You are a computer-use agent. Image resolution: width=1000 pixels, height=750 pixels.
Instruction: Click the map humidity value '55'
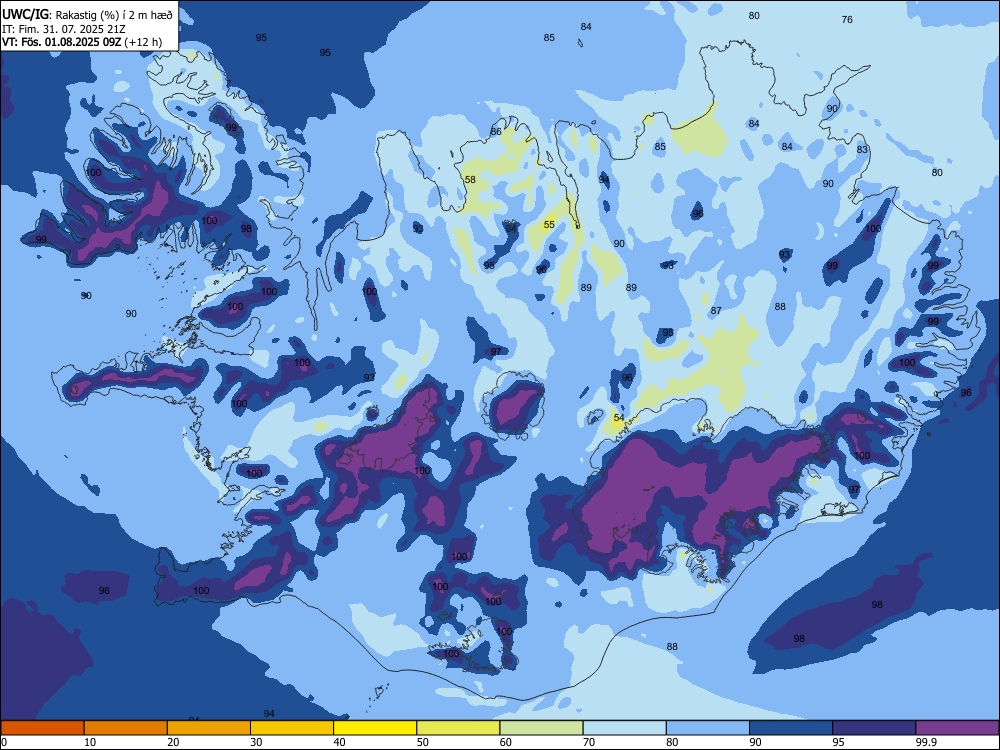(x=549, y=224)
